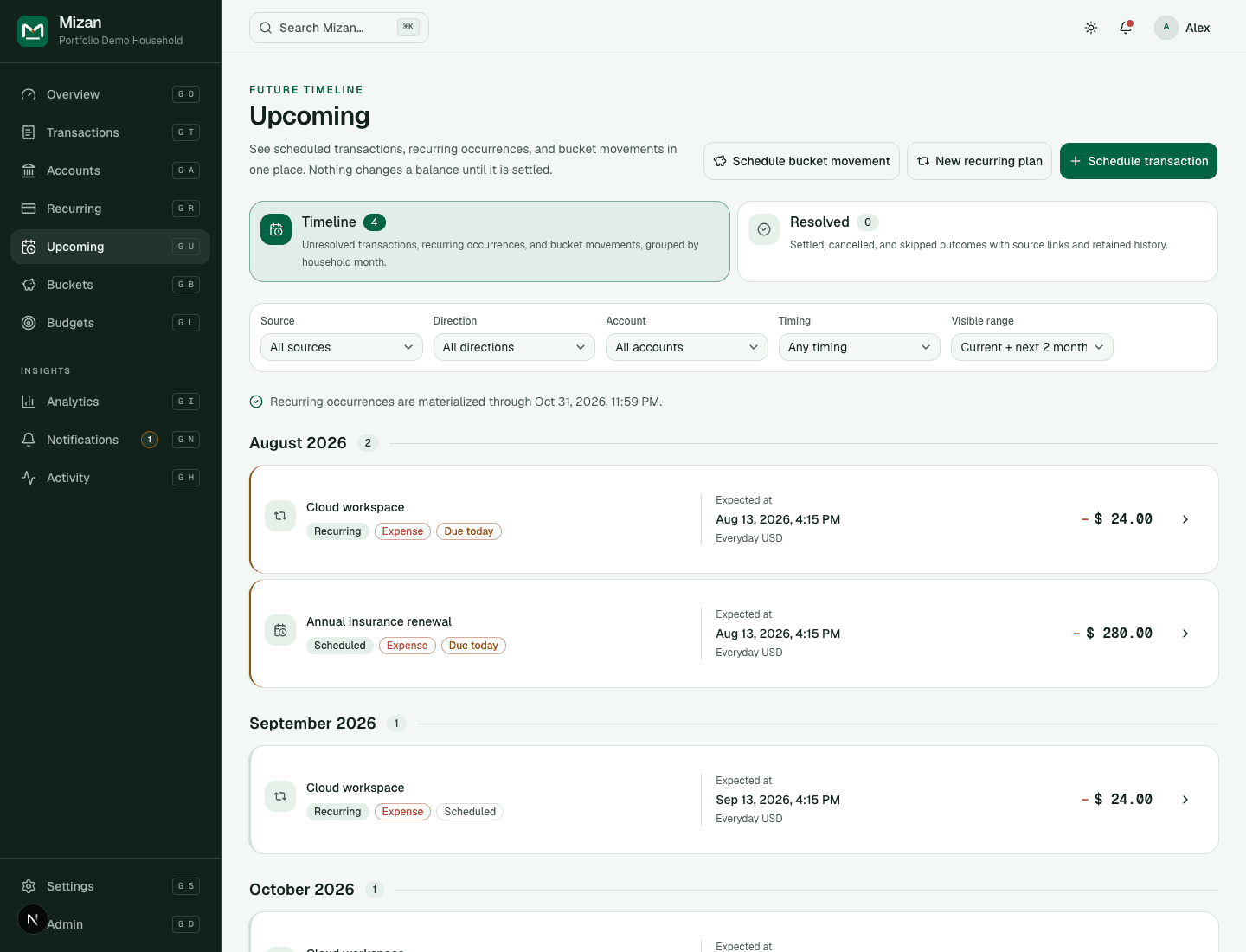Click the recurring icon on August Cloud workspace
This screenshot has height=952, width=1246.
[280, 516]
